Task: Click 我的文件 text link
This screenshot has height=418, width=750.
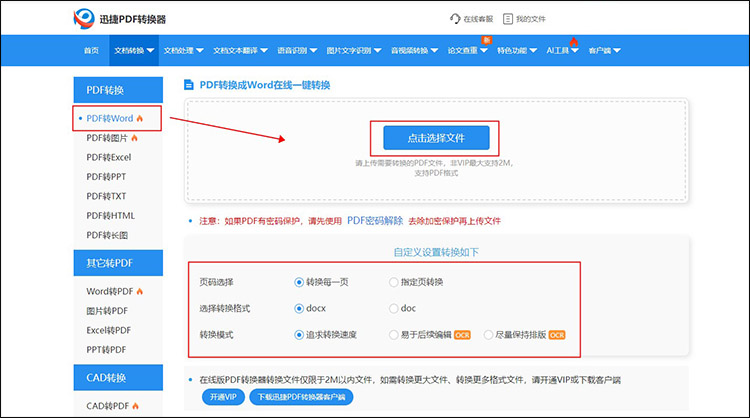Action: (530, 19)
